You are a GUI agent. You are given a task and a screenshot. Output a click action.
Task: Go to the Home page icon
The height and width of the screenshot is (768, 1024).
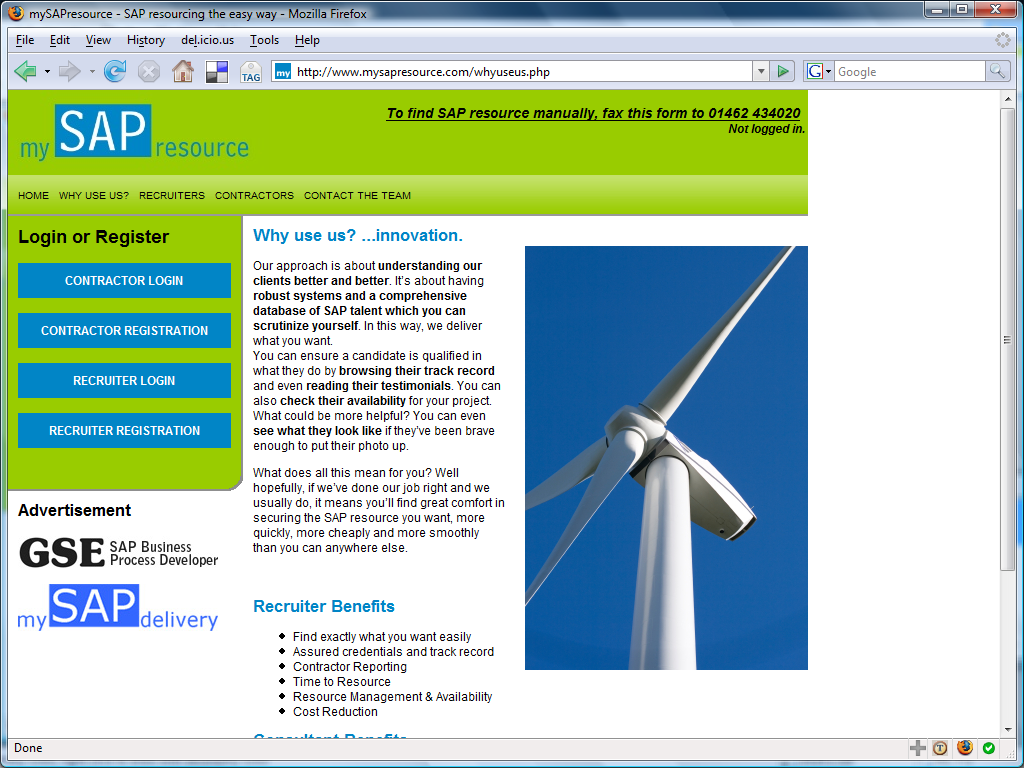point(182,71)
